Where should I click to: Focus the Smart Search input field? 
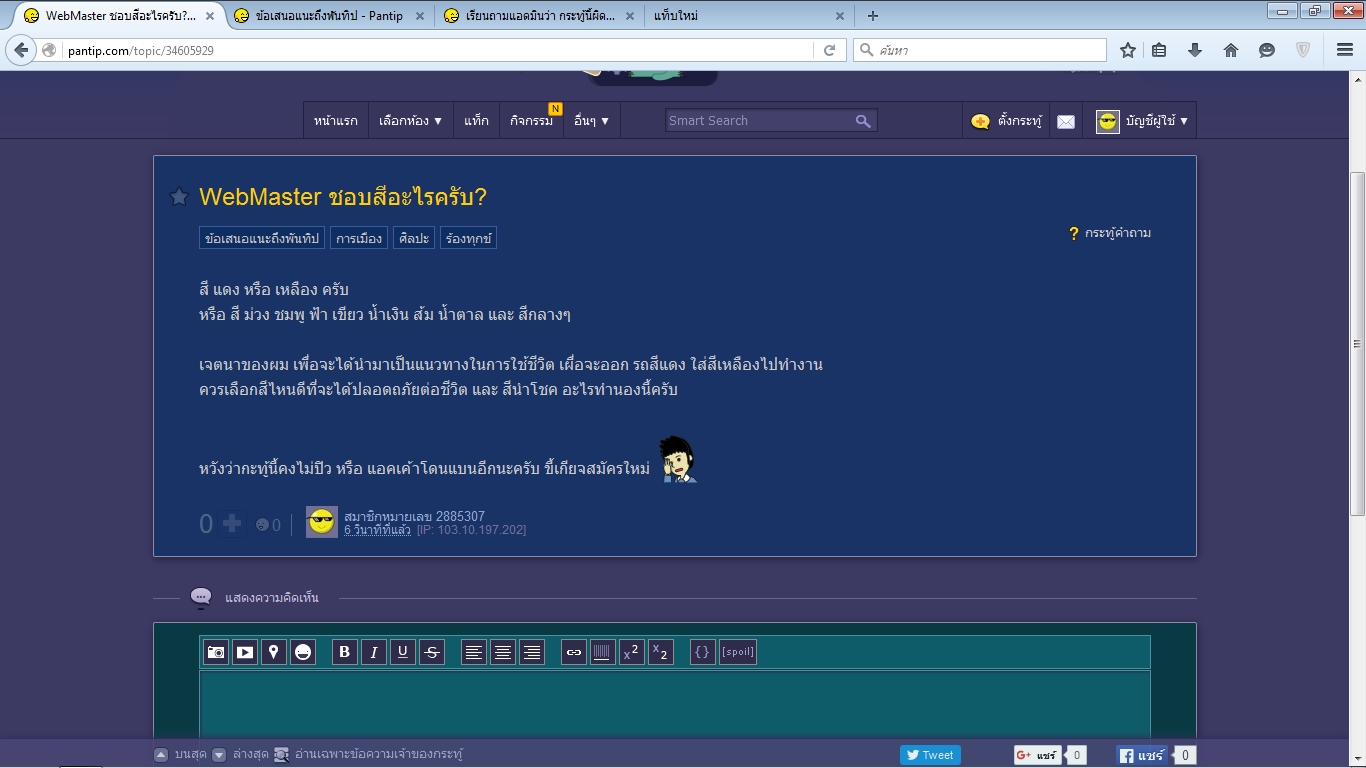(758, 120)
